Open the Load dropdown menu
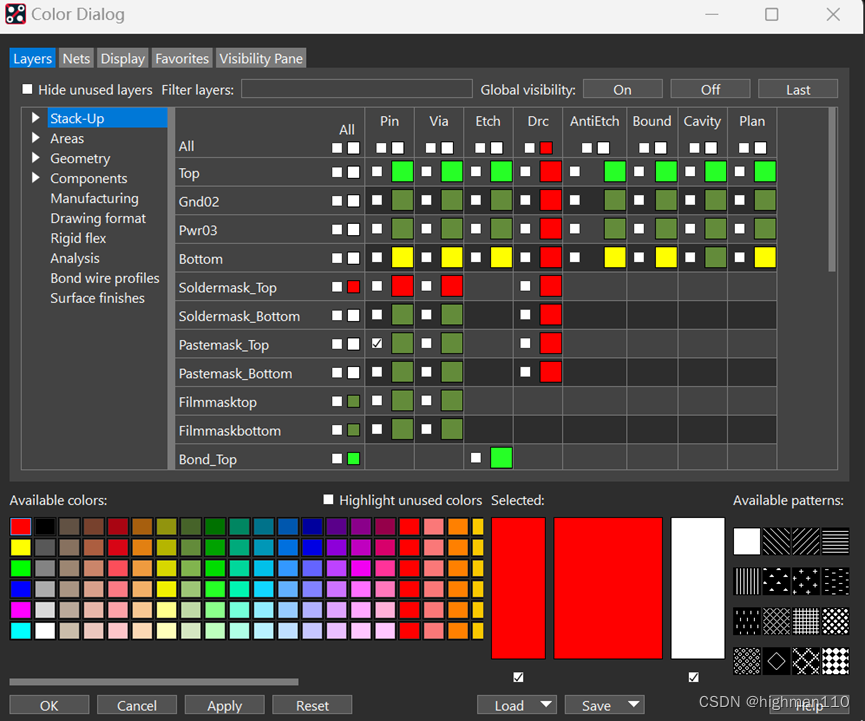 click(546, 705)
